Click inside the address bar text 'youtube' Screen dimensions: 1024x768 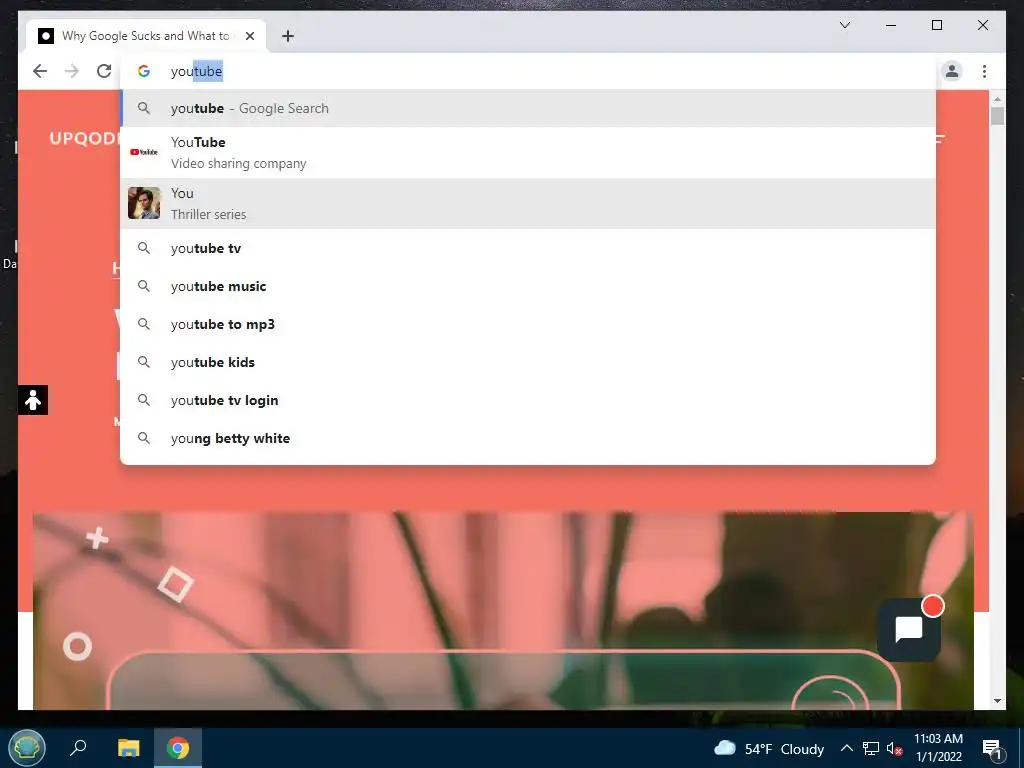pos(197,71)
